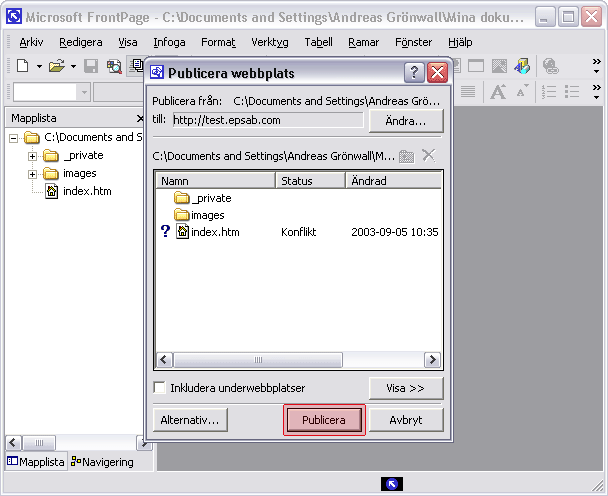Click the Status column header
Viewport: 608px width, 496px height.
[310, 181]
